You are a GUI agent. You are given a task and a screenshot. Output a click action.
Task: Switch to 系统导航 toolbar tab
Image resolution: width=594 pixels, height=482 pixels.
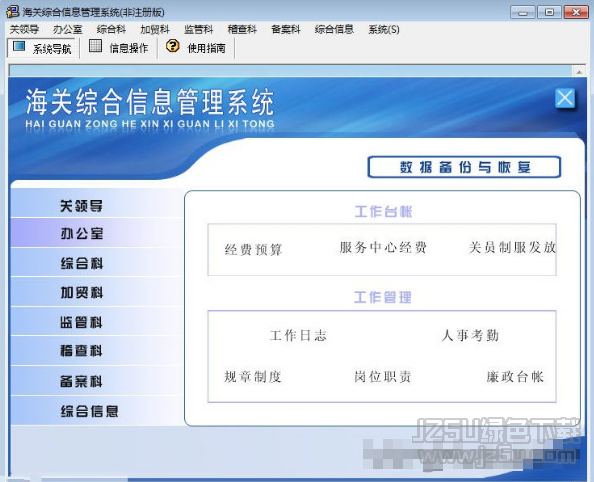coord(42,48)
